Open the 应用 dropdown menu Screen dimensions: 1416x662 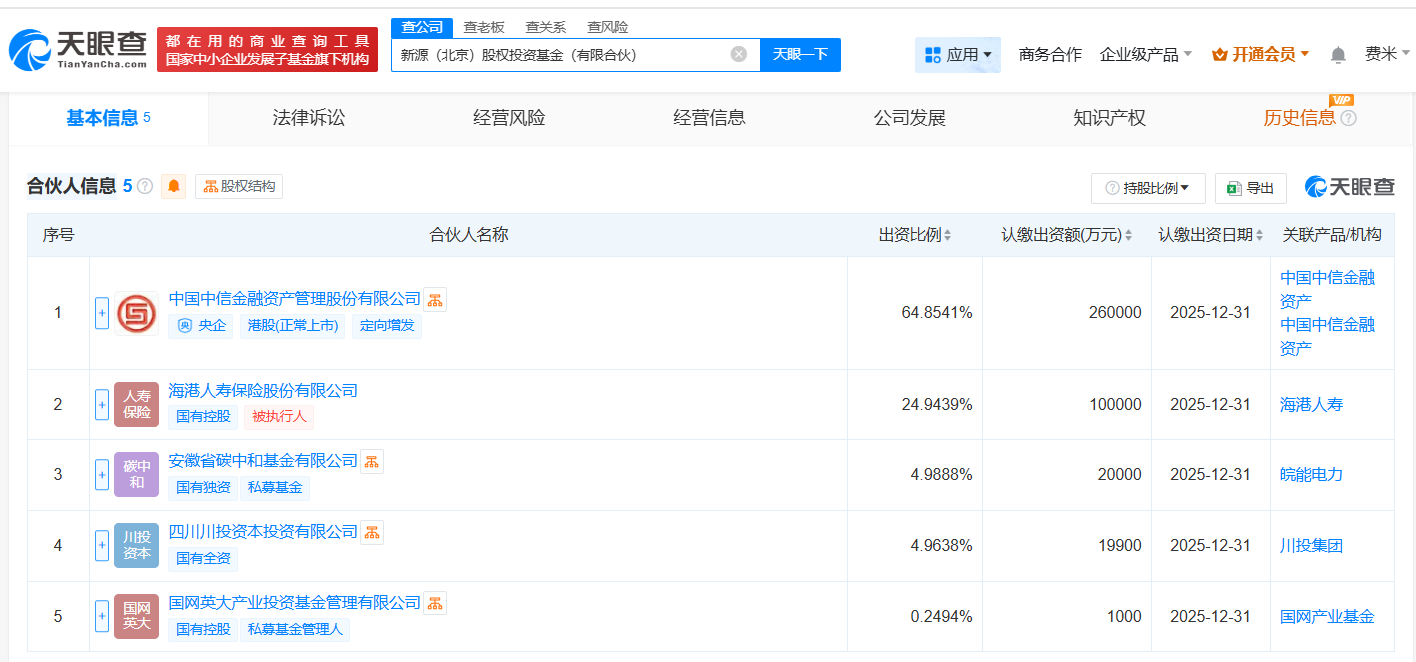[958, 55]
